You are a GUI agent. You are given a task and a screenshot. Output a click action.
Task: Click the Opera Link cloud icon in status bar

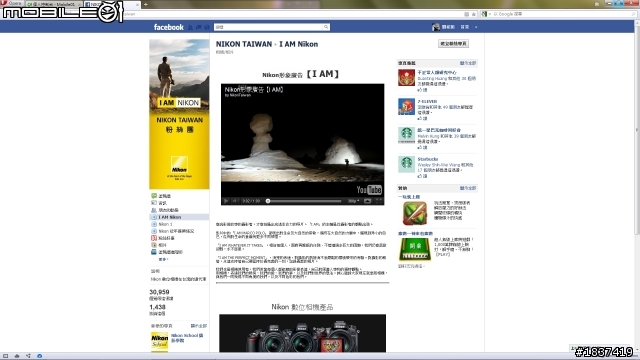17,356
